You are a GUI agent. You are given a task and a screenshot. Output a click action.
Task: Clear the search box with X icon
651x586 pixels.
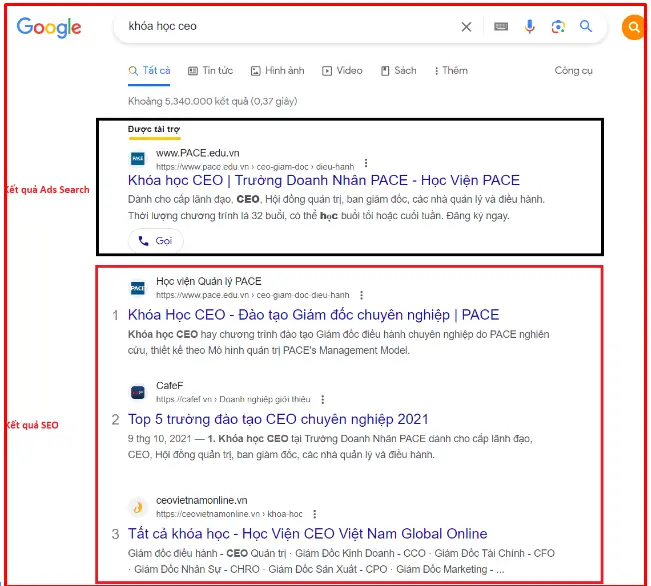tap(466, 27)
